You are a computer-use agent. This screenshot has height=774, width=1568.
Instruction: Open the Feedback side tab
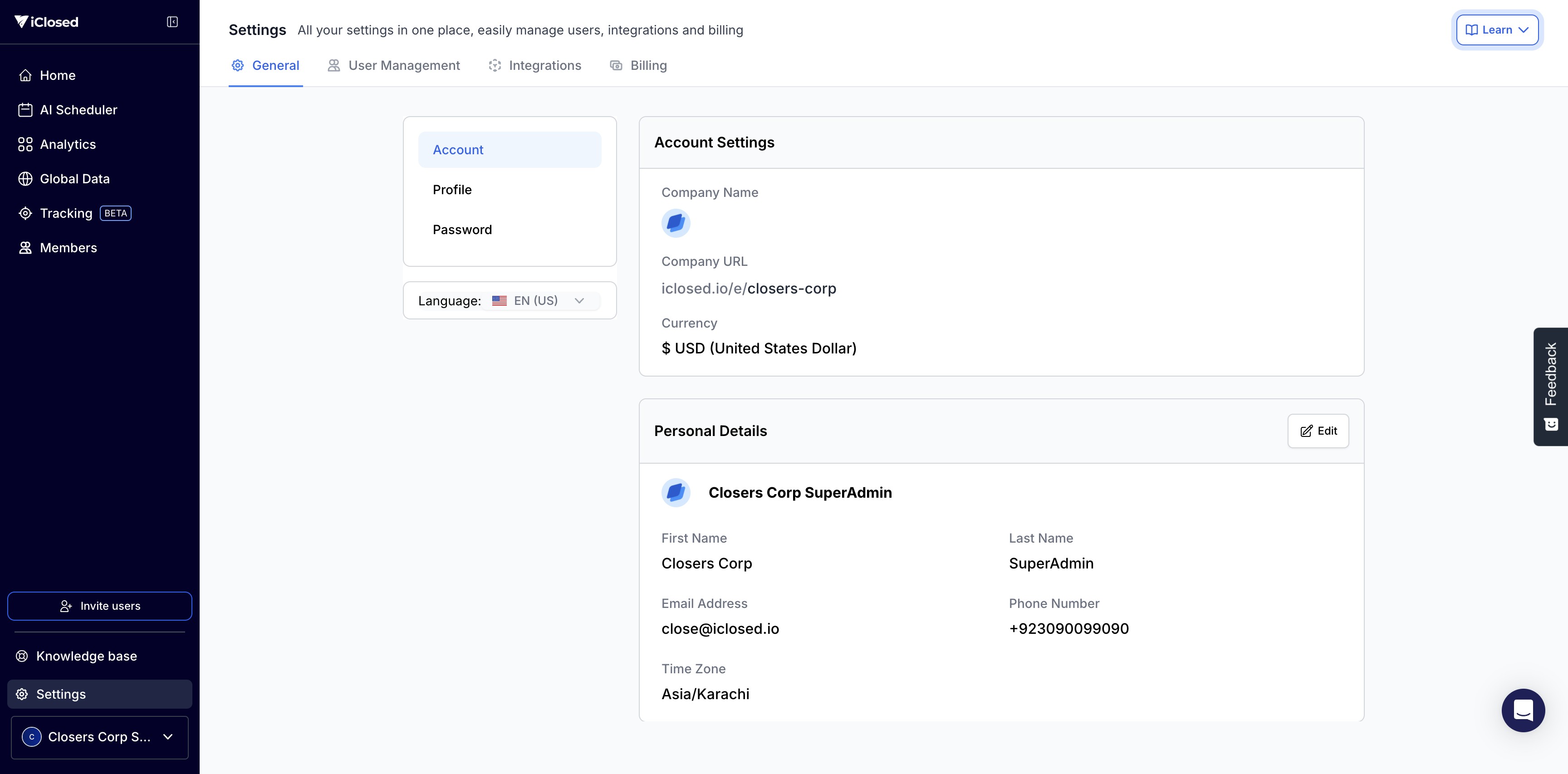1550,386
